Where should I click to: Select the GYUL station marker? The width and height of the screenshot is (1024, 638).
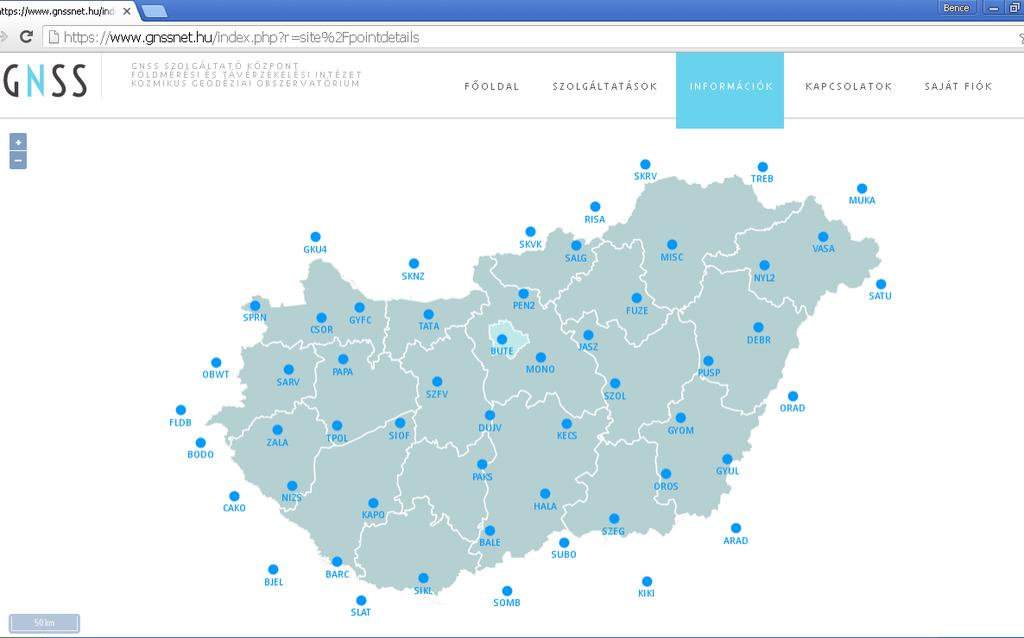[x=728, y=459]
